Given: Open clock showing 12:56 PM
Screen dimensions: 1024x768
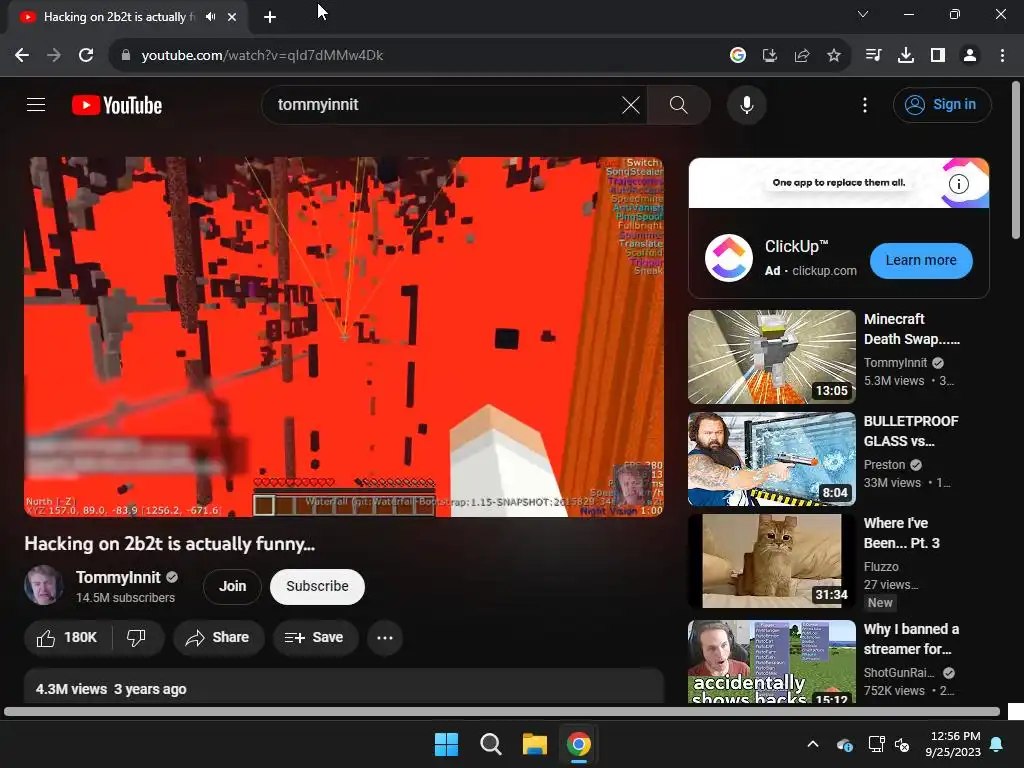Looking at the screenshot, I should coord(953,744).
